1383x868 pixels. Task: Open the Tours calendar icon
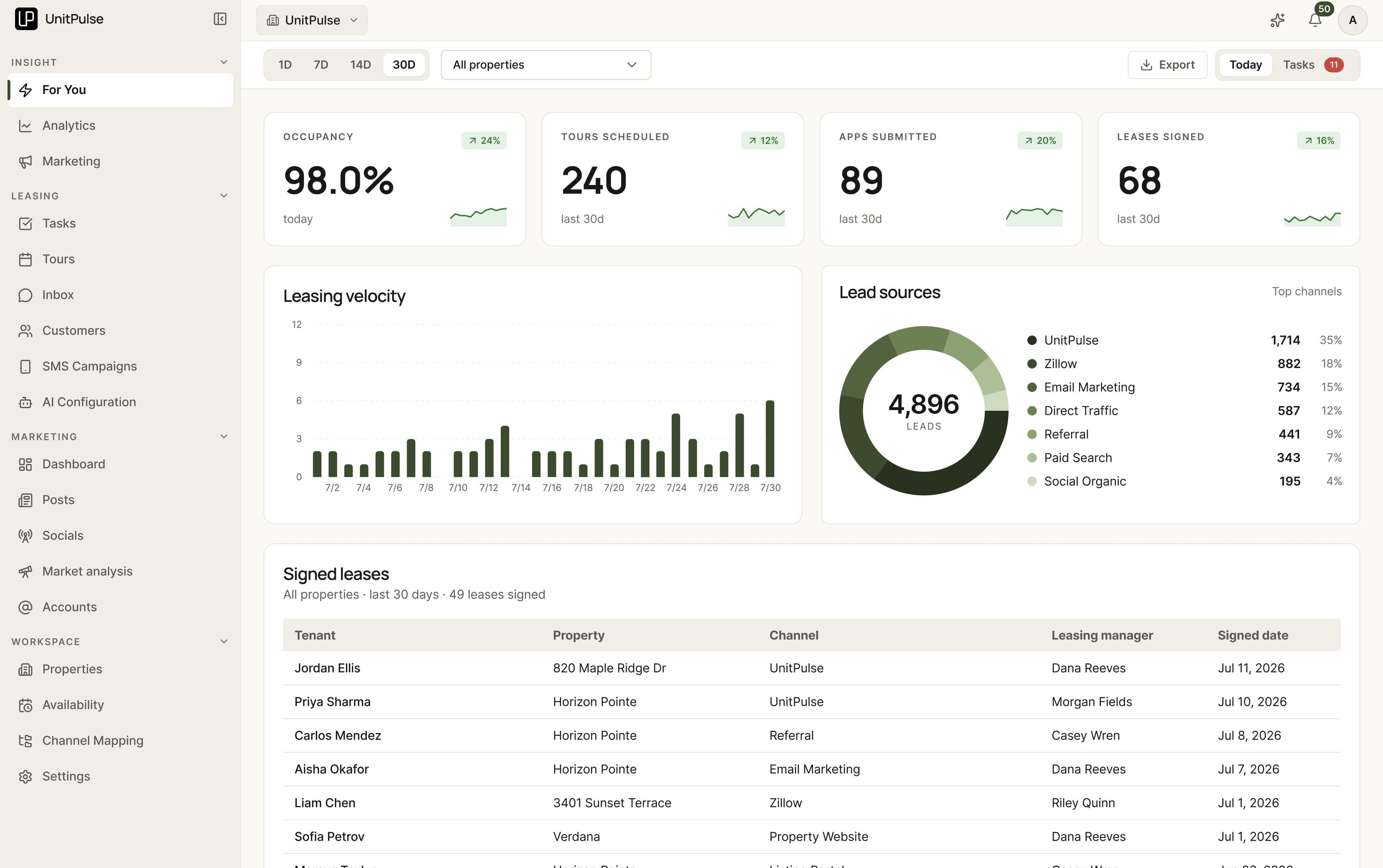tap(25, 260)
